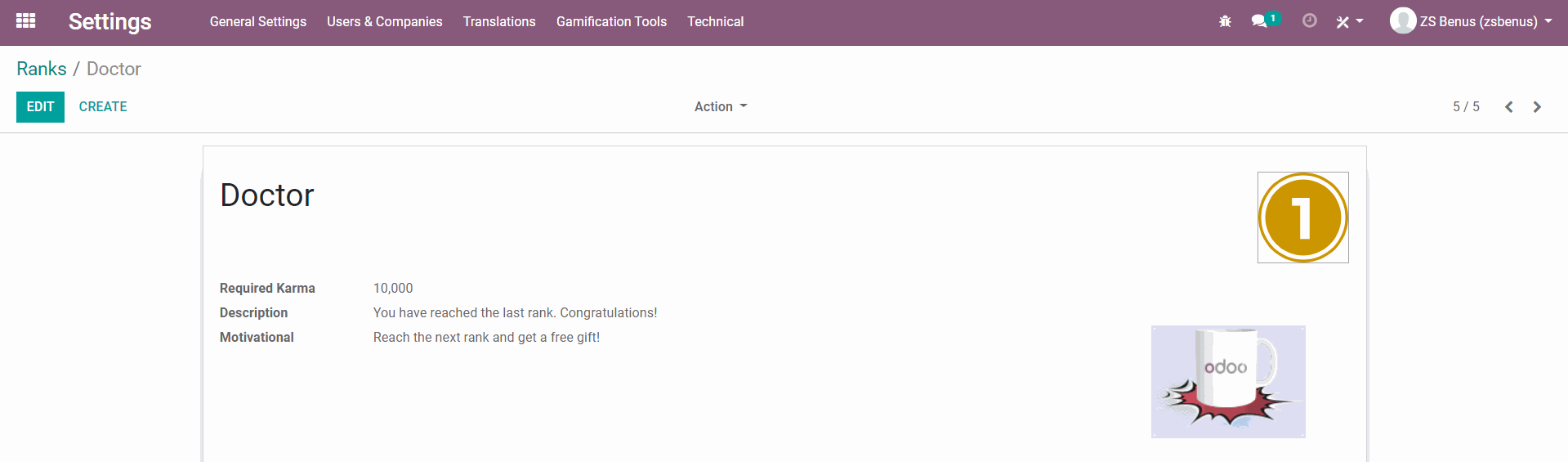1568x462 pixels.
Task: Open the Technical menu
Action: (715, 21)
